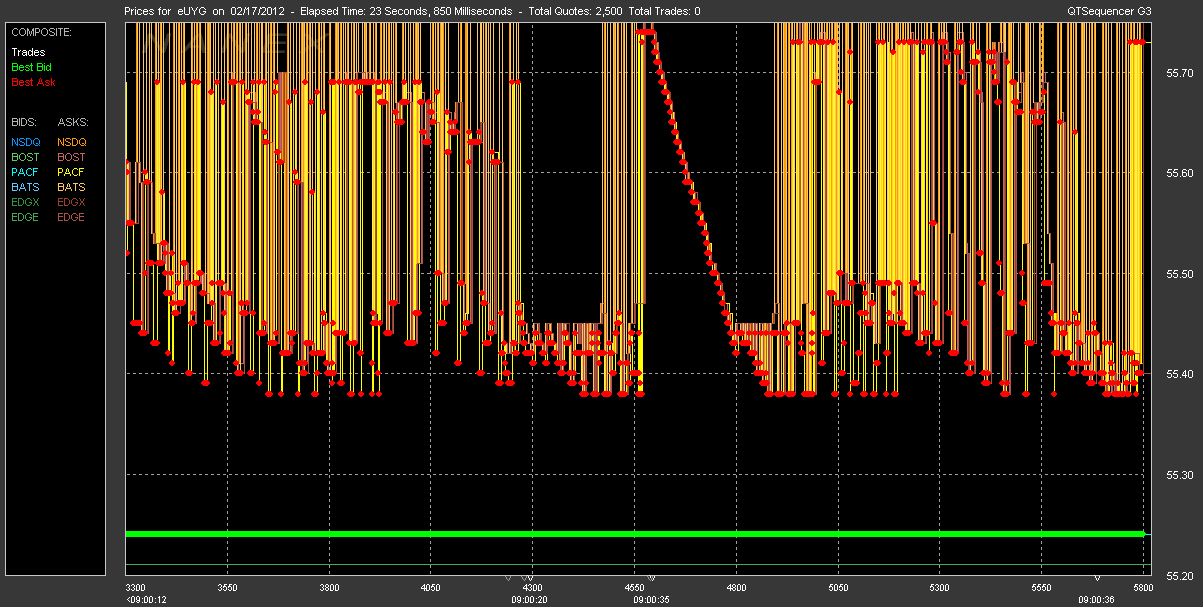Click the COMPOSITE: legend heading
The image size is (1203, 607).
click(x=39, y=32)
